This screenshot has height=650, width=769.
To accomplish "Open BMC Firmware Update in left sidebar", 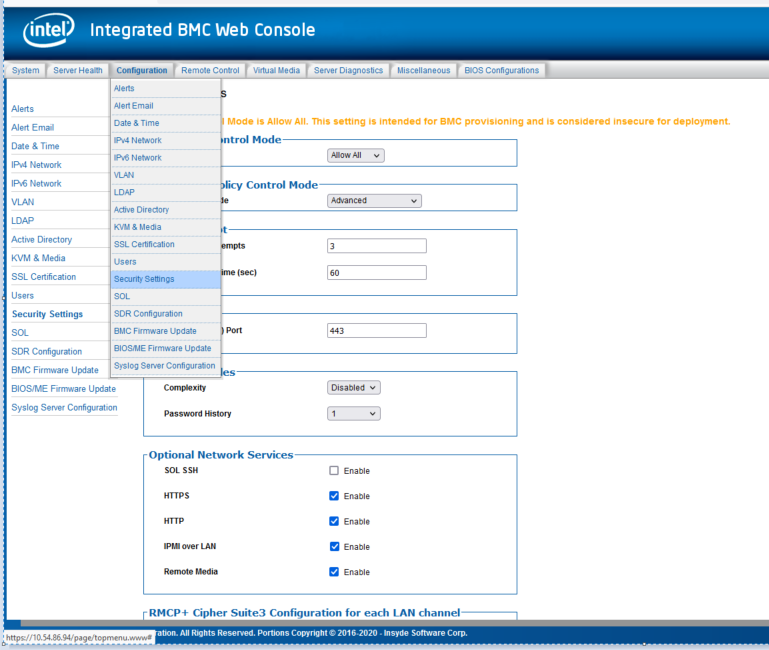I will [x=55, y=370].
